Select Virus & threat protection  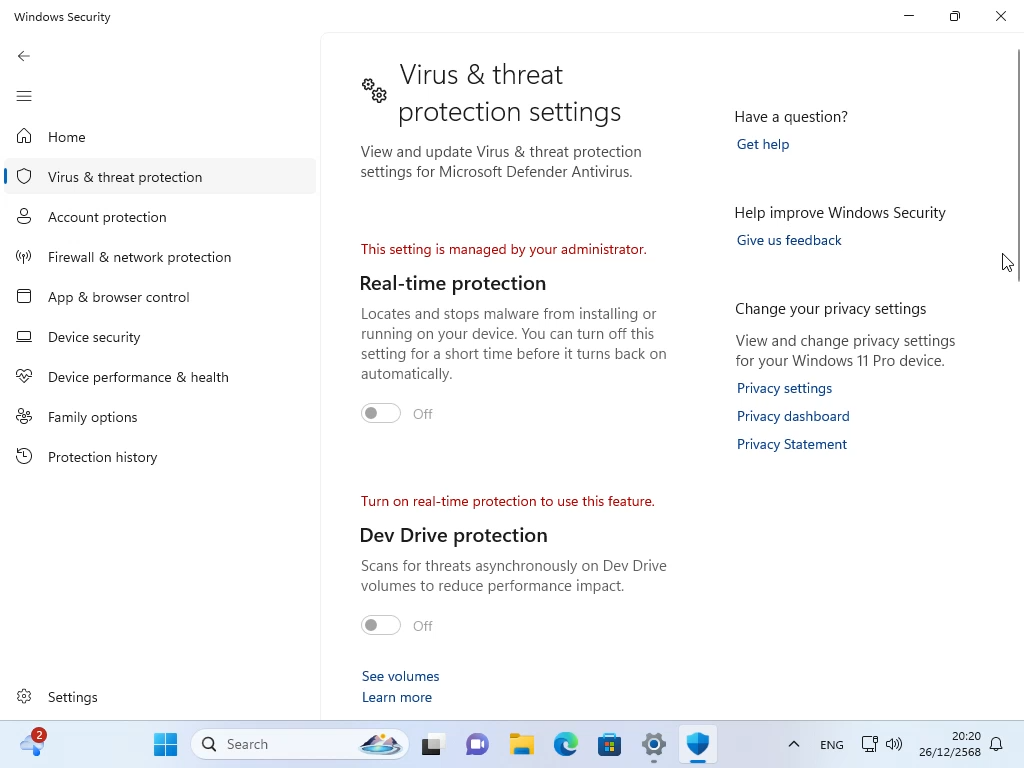point(125,177)
